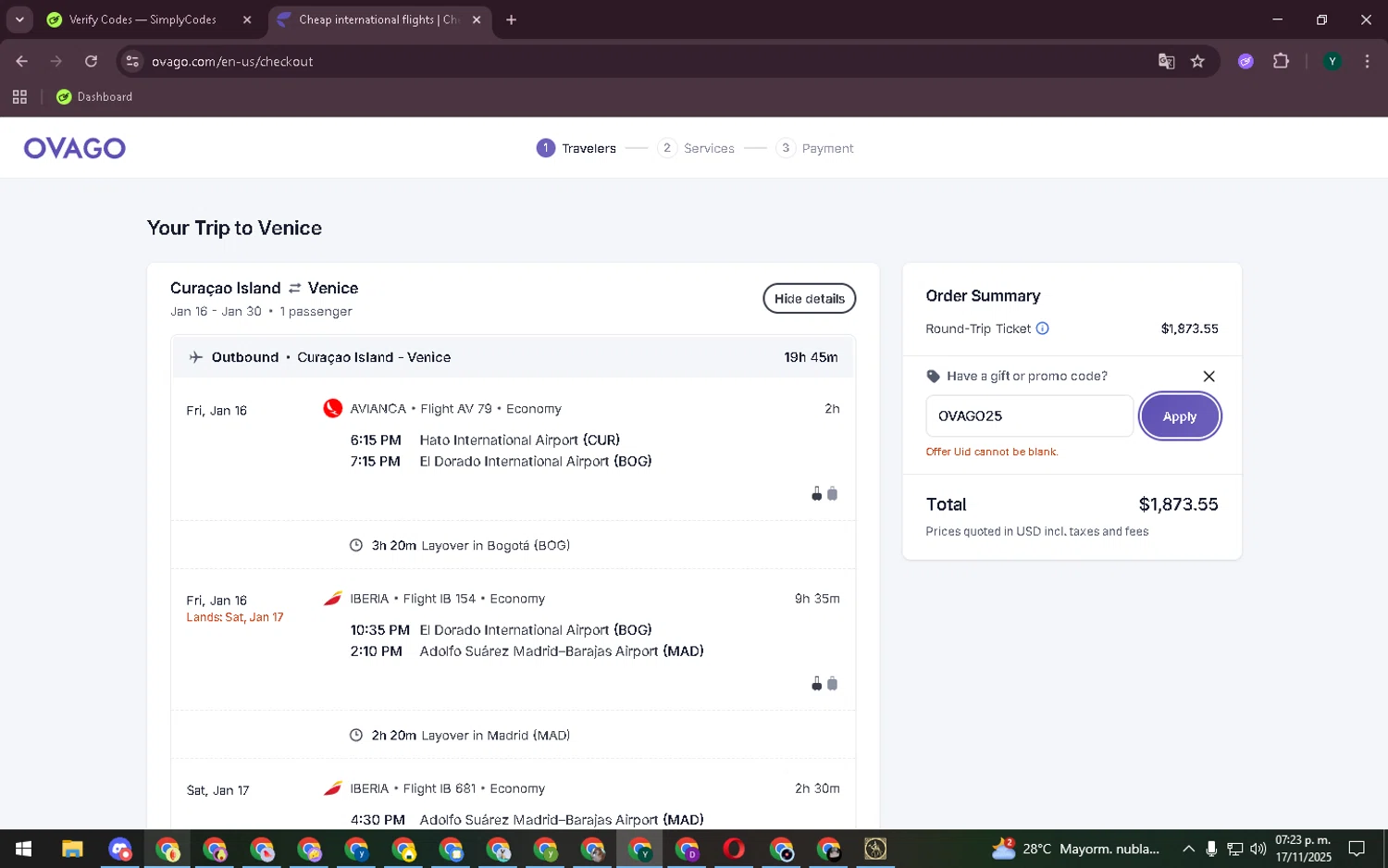The height and width of the screenshot is (868, 1388).
Task: Click baggage icons on Avianca AV 79 segment
Action: click(824, 493)
